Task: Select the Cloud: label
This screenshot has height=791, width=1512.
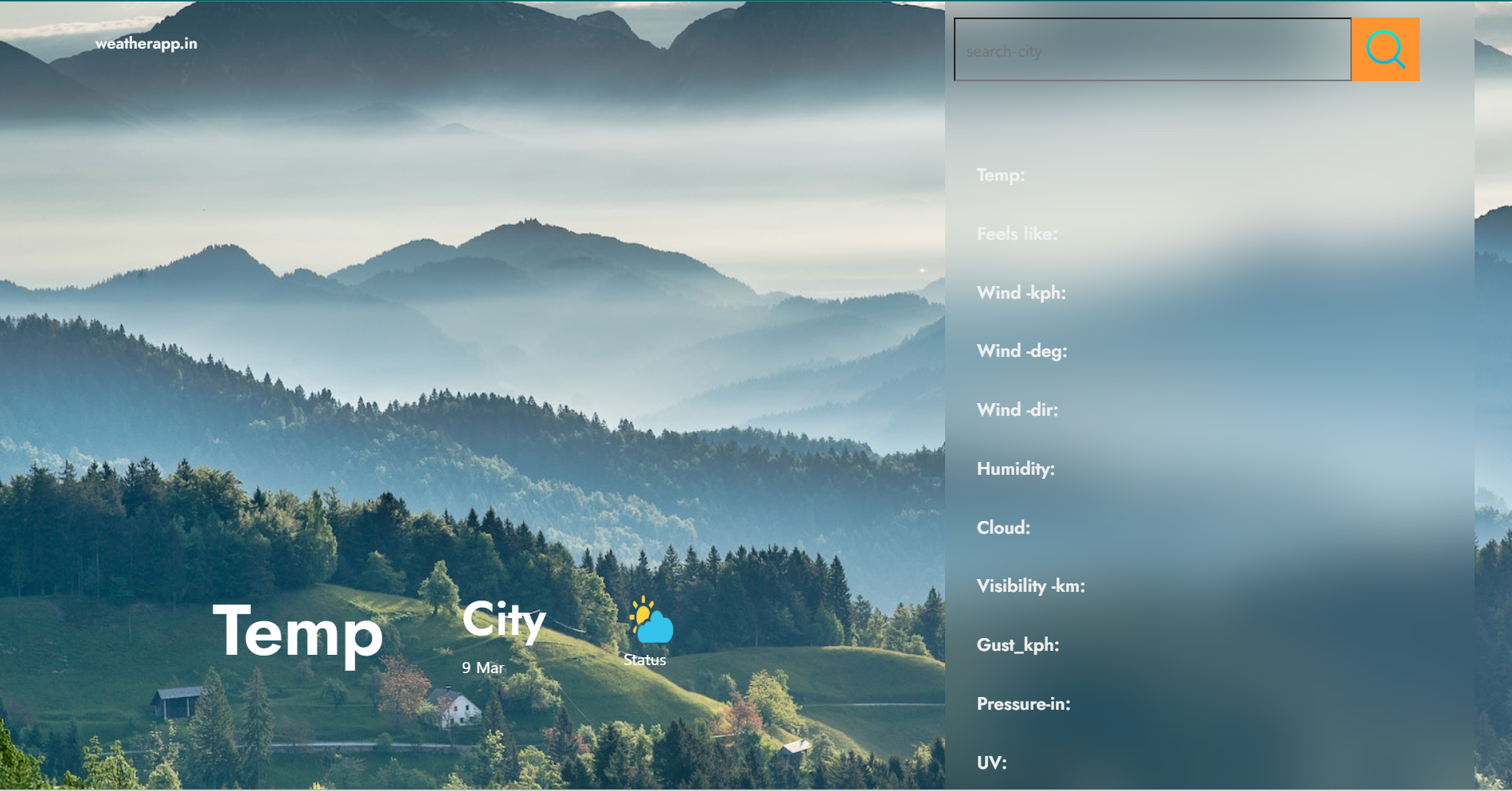Action: pos(1003,528)
